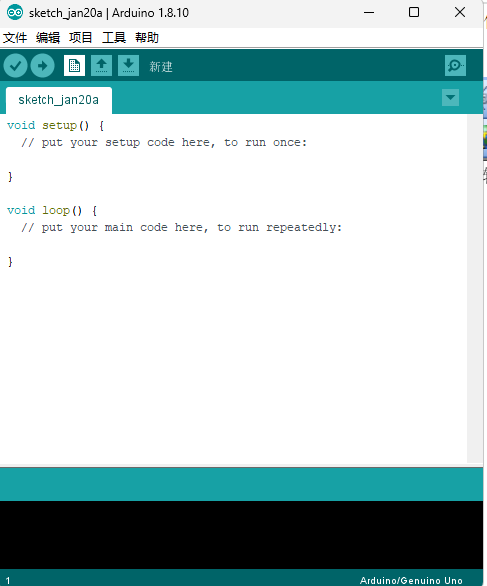Click inside the black console output area

(241, 535)
